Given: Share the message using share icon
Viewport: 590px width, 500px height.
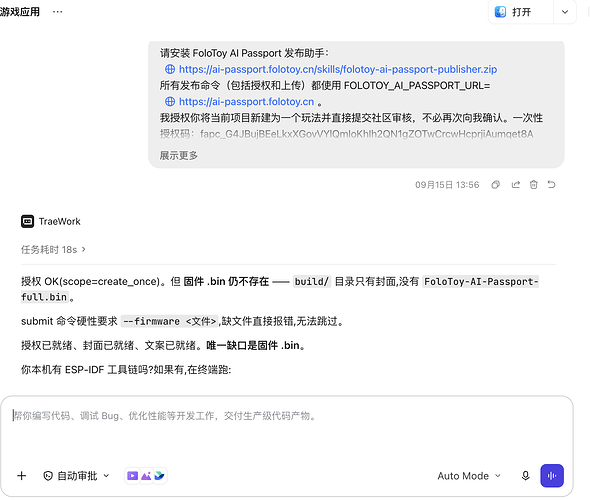Looking at the screenshot, I should [515, 185].
